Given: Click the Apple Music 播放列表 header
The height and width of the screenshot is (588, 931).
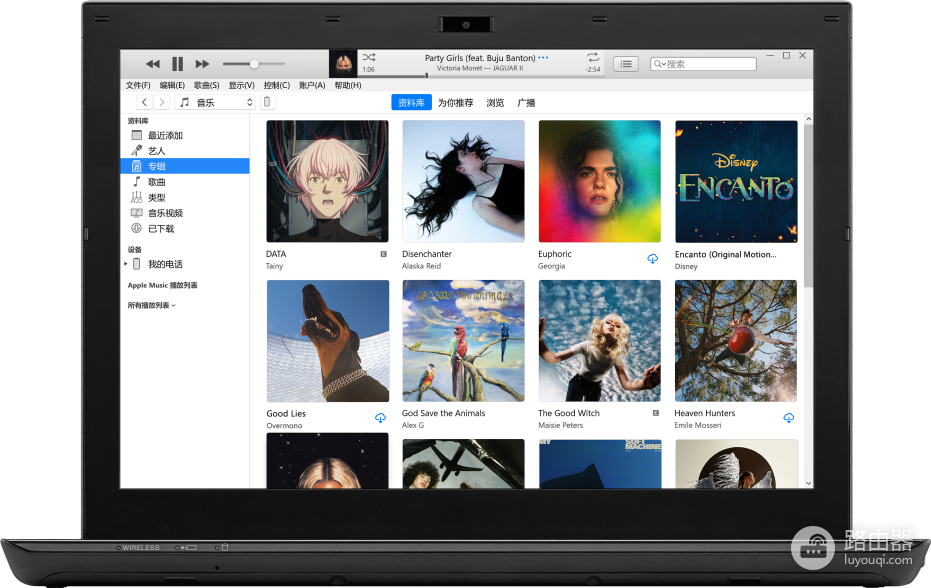Looking at the screenshot, I should click(162, 285).
